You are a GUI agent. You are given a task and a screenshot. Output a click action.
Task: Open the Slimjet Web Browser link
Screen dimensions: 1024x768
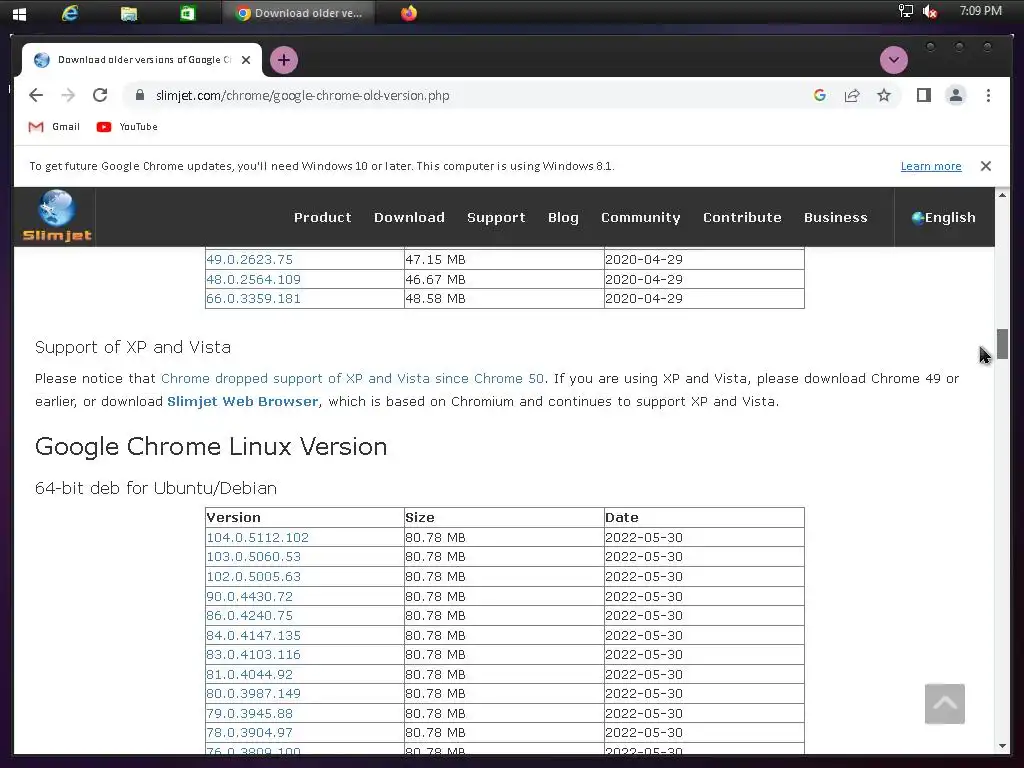[242, 402]
